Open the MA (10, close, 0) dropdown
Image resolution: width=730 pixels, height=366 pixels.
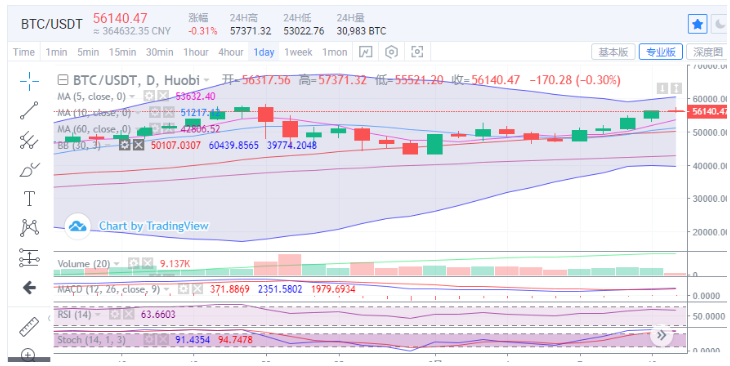[x=138, y=113]
